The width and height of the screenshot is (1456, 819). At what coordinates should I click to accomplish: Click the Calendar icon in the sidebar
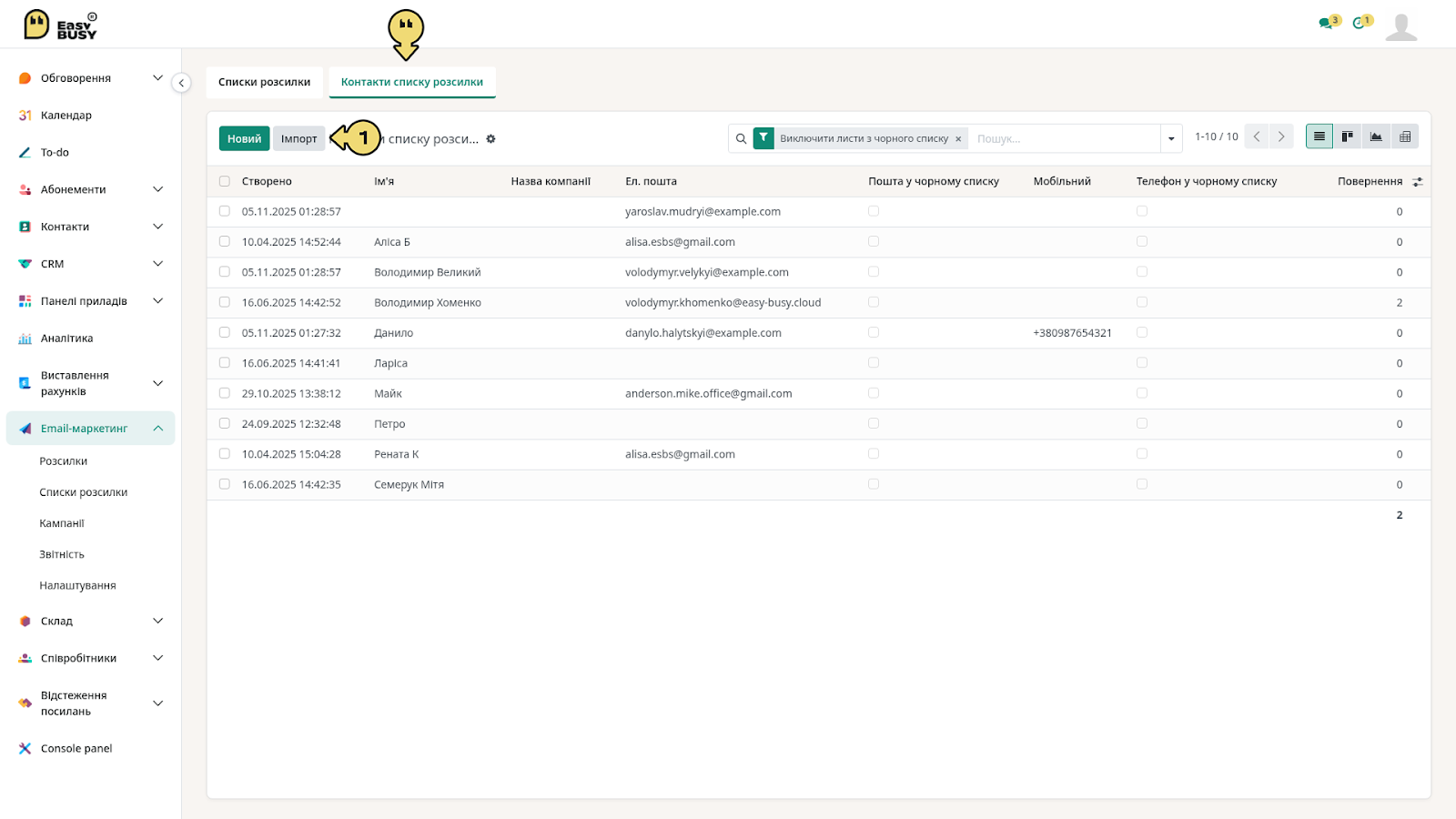point(25,116)
